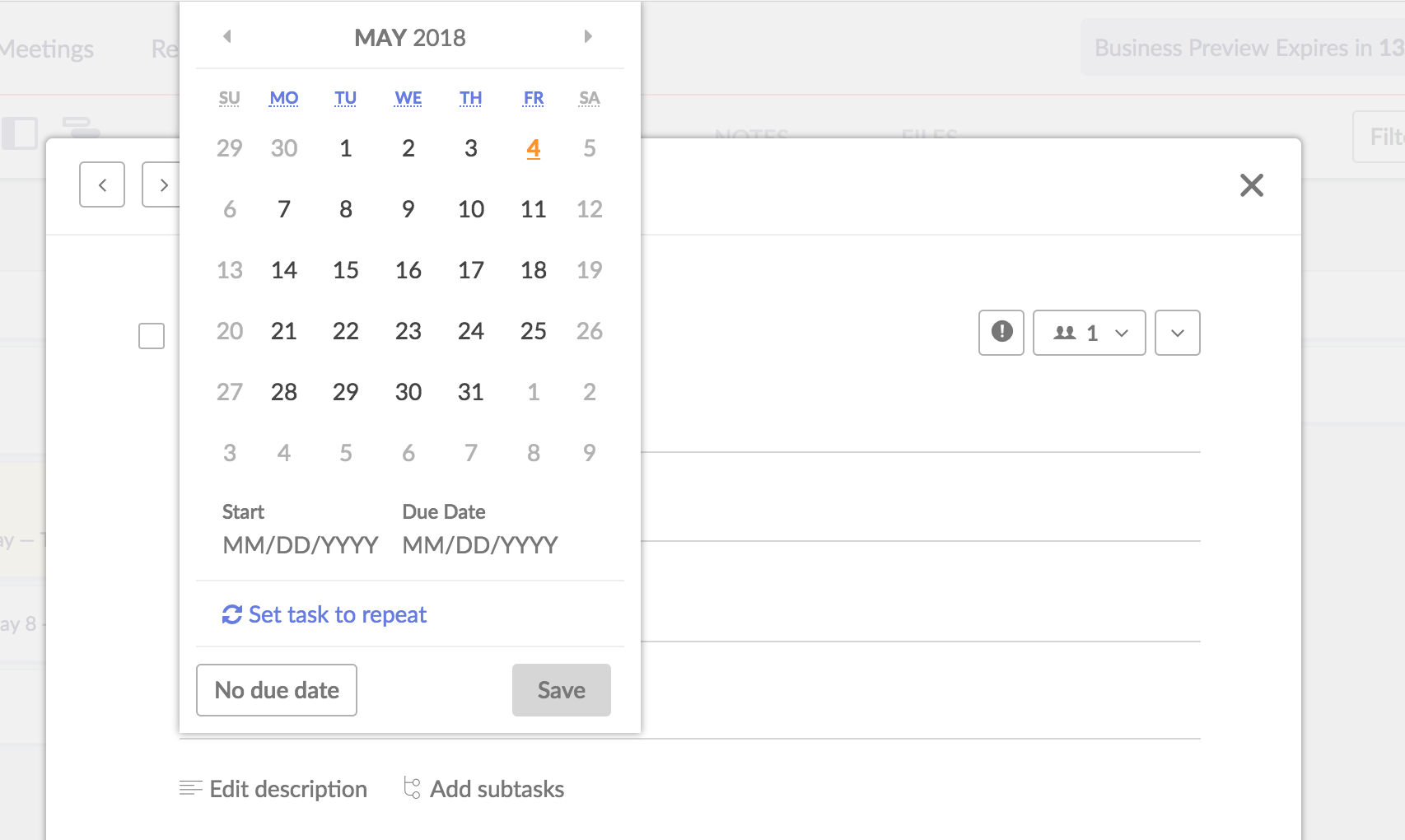This screenshot has height=840, width=1405.
Task: Open next task with right chevron
Action: [161, 184]
